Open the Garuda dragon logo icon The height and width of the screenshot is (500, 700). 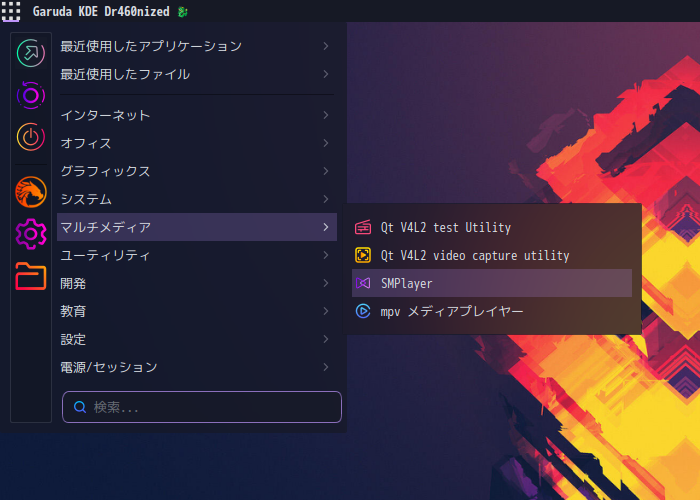pos(31,192)
